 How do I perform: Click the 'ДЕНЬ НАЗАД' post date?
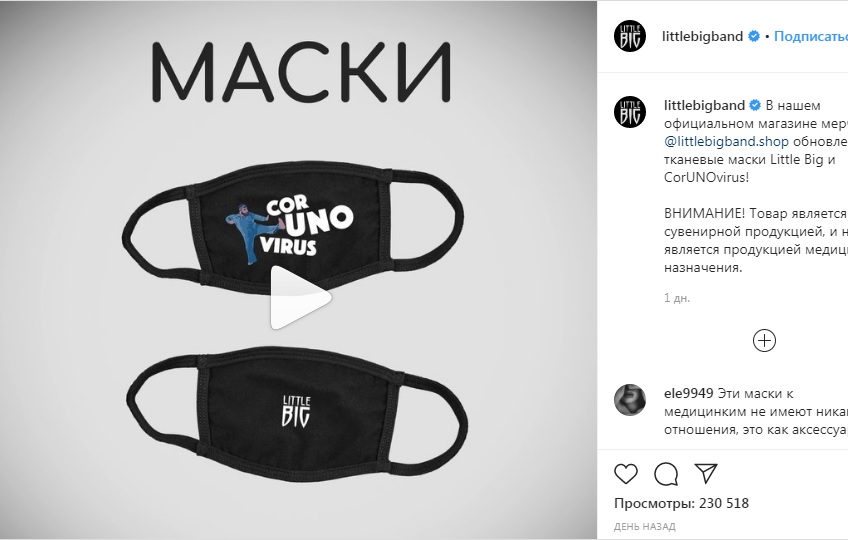(645, 526)
